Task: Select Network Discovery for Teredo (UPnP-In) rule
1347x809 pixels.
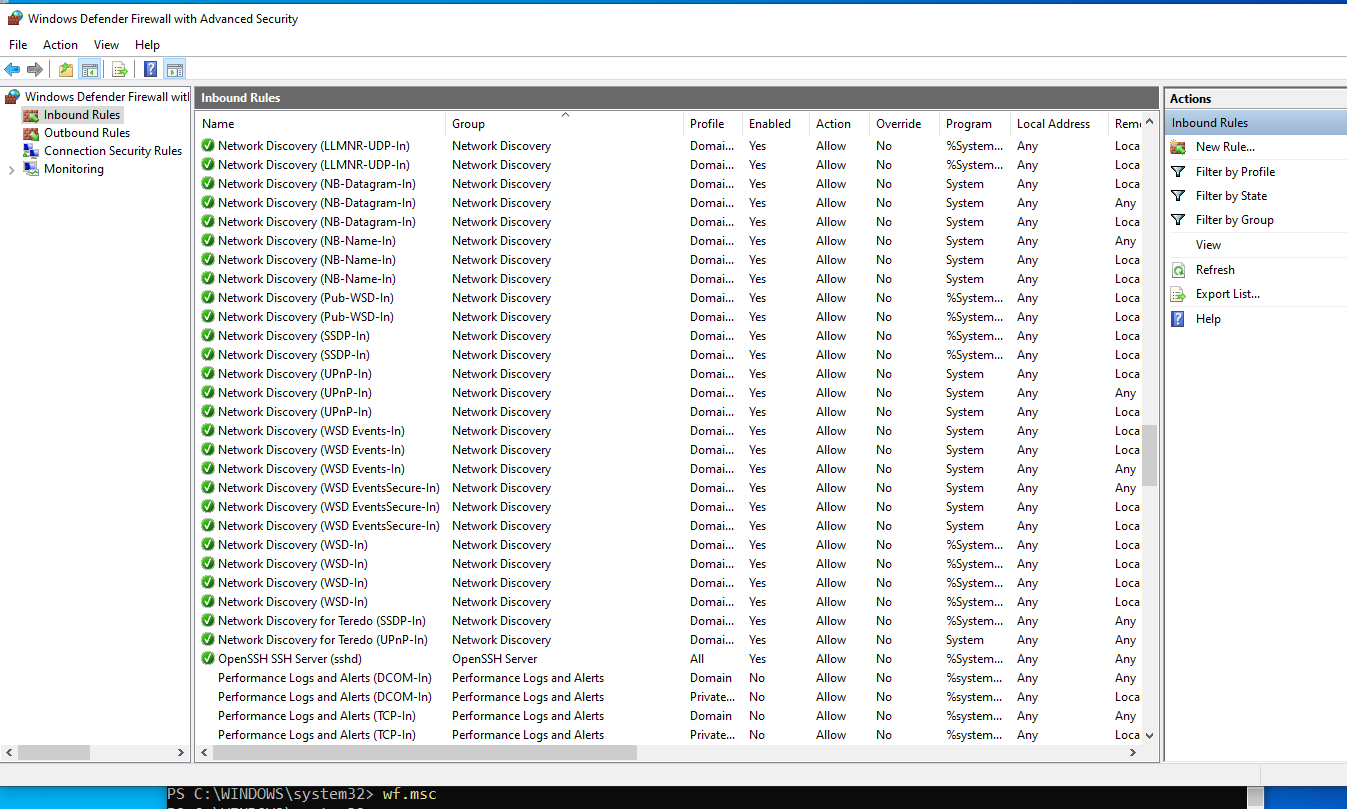Action: click(323, 640)
